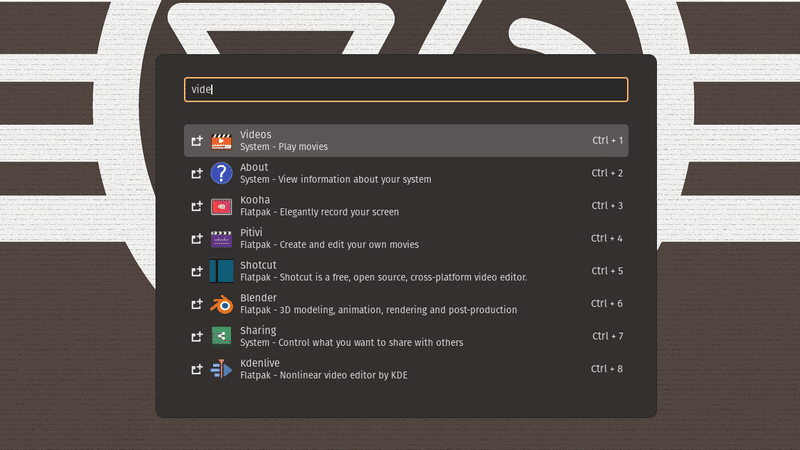Open Shotcut via its teal icon
800x450 pixels.
pos(221,271)
